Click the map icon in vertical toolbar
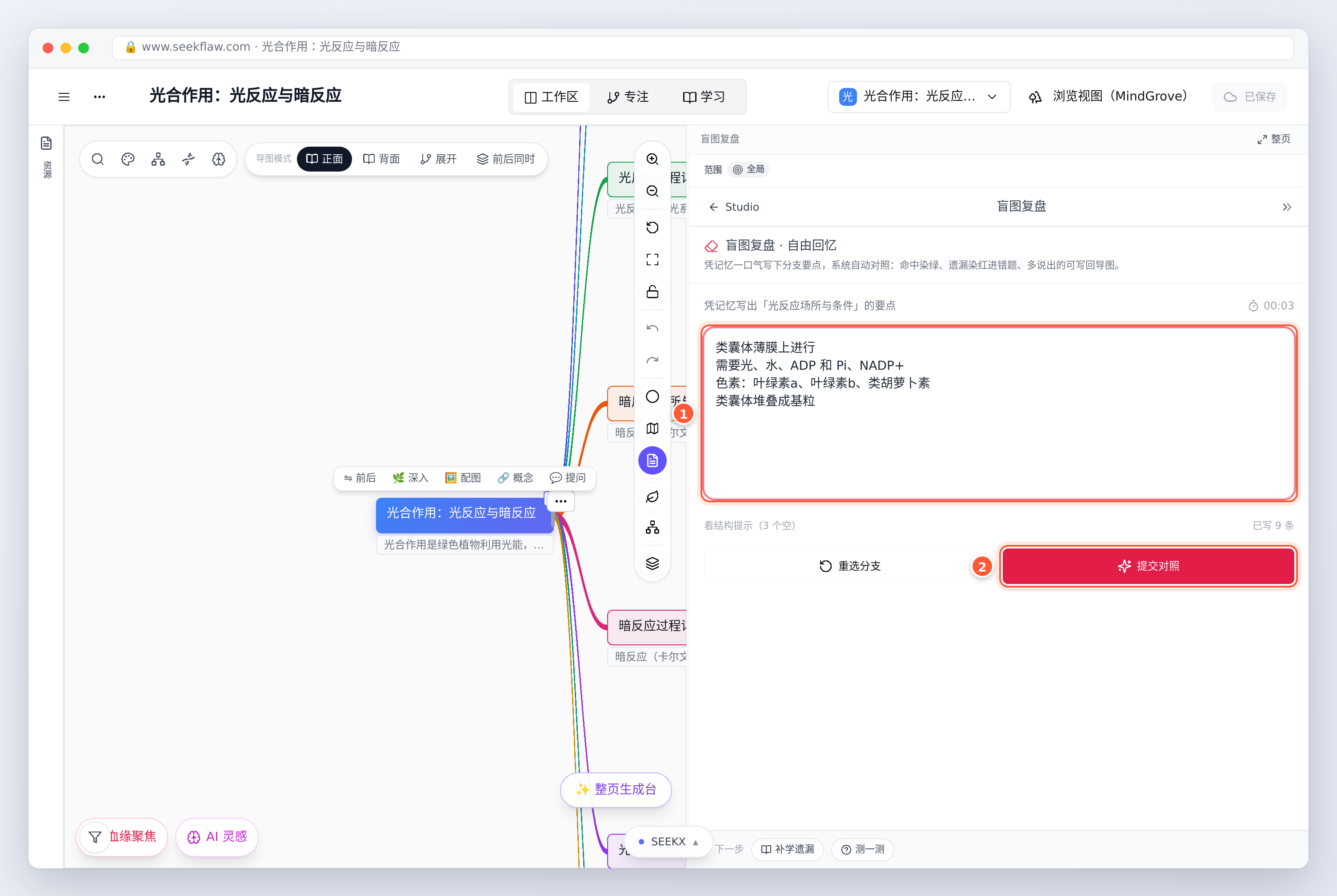Viewport: 1337px width, 896px height. (x=652, y=429)
